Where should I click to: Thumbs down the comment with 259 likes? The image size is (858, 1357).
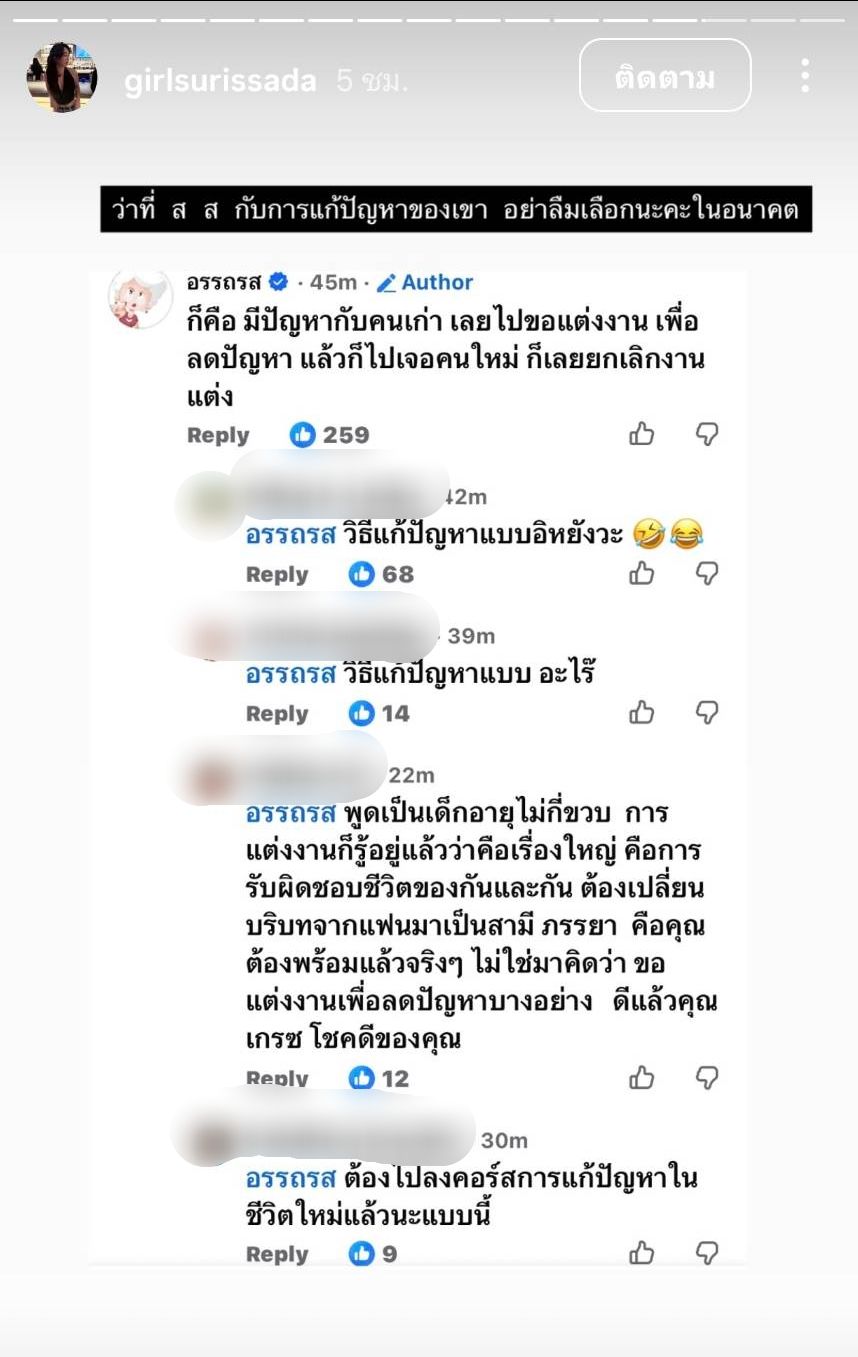pyautogui.click(x=708, y=434)
